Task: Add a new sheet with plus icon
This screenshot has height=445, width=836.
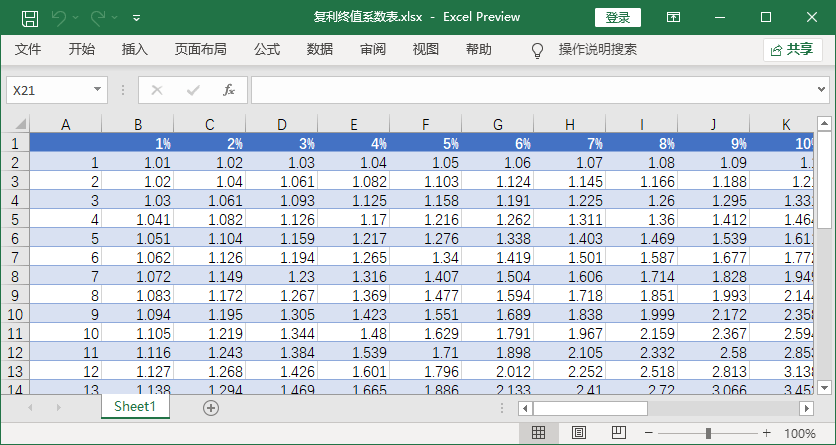Action: 211,407
